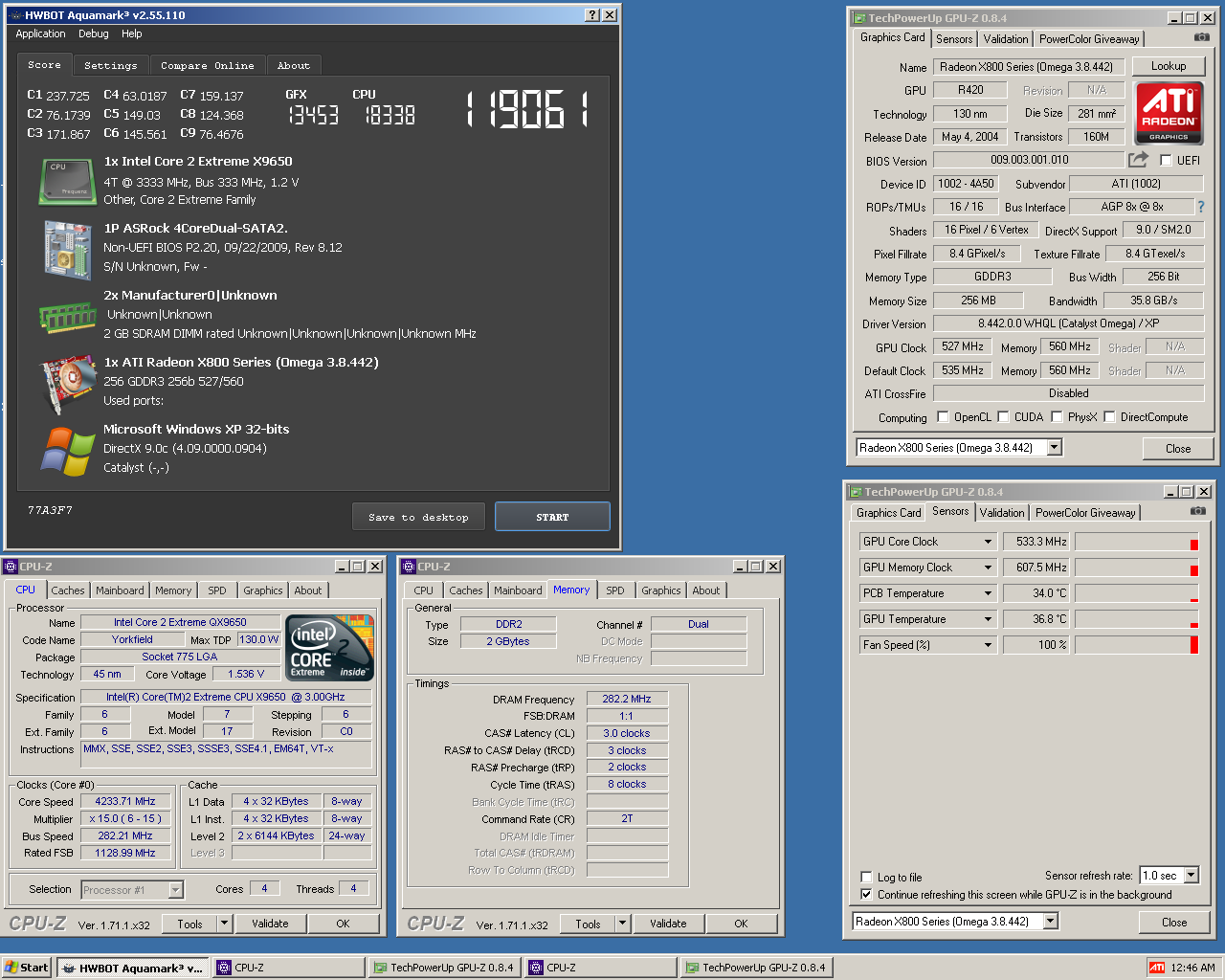Expand the GPU Temperature sensor dropdown
Screen dimensions: 1225x980
[988, 619]
